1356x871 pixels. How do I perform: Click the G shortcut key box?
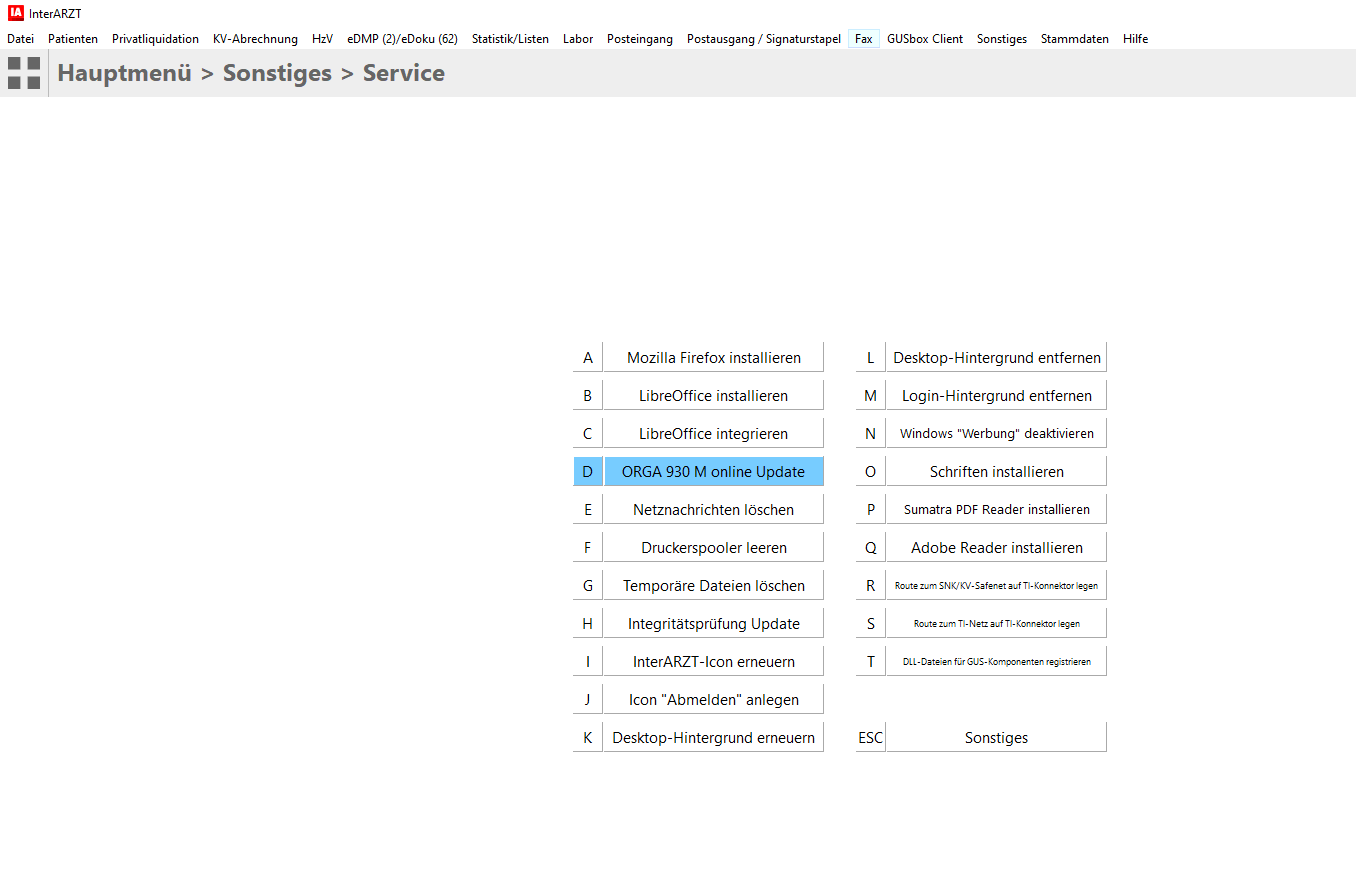[588, 585]
